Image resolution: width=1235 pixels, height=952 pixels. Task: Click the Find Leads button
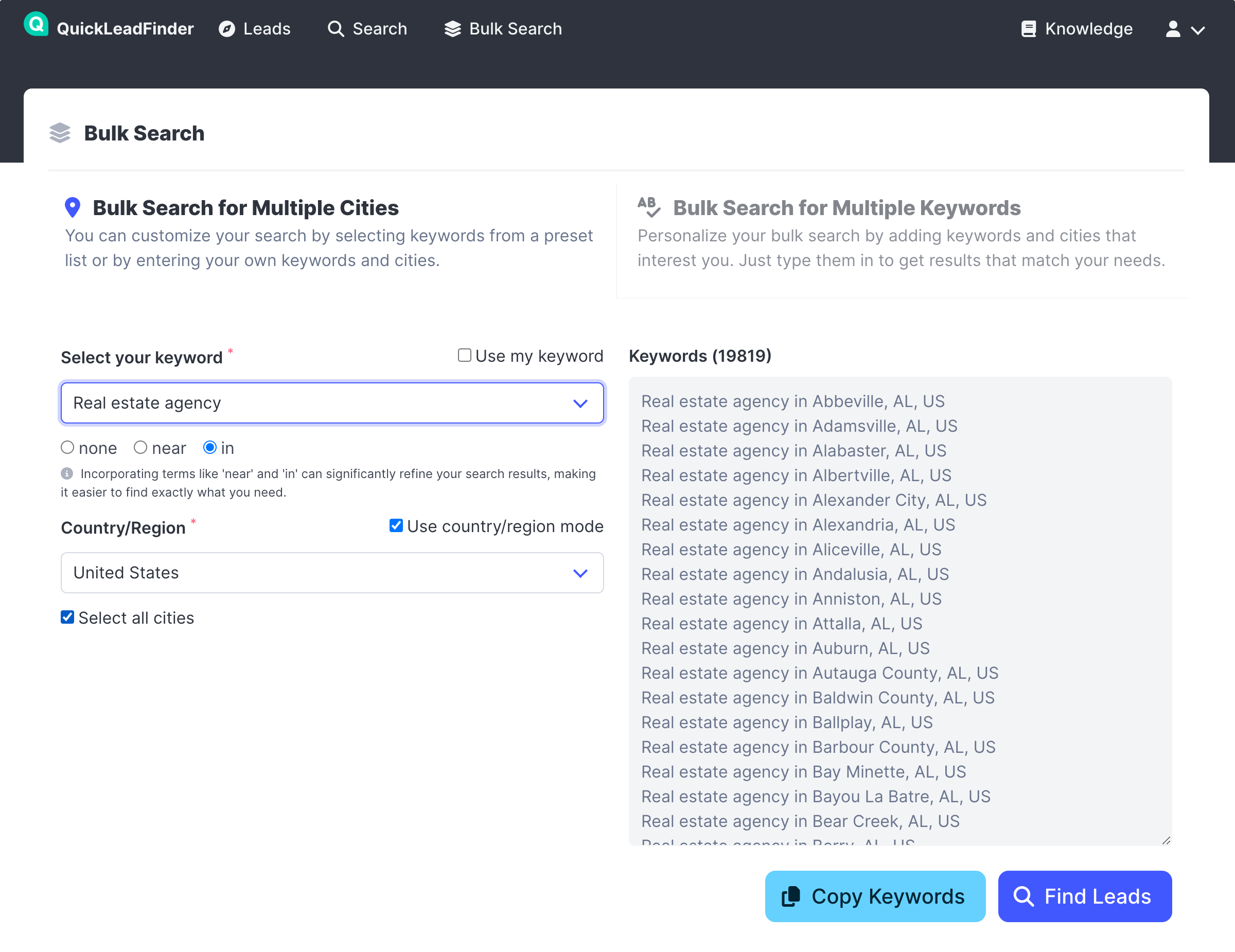(1084, 895)
